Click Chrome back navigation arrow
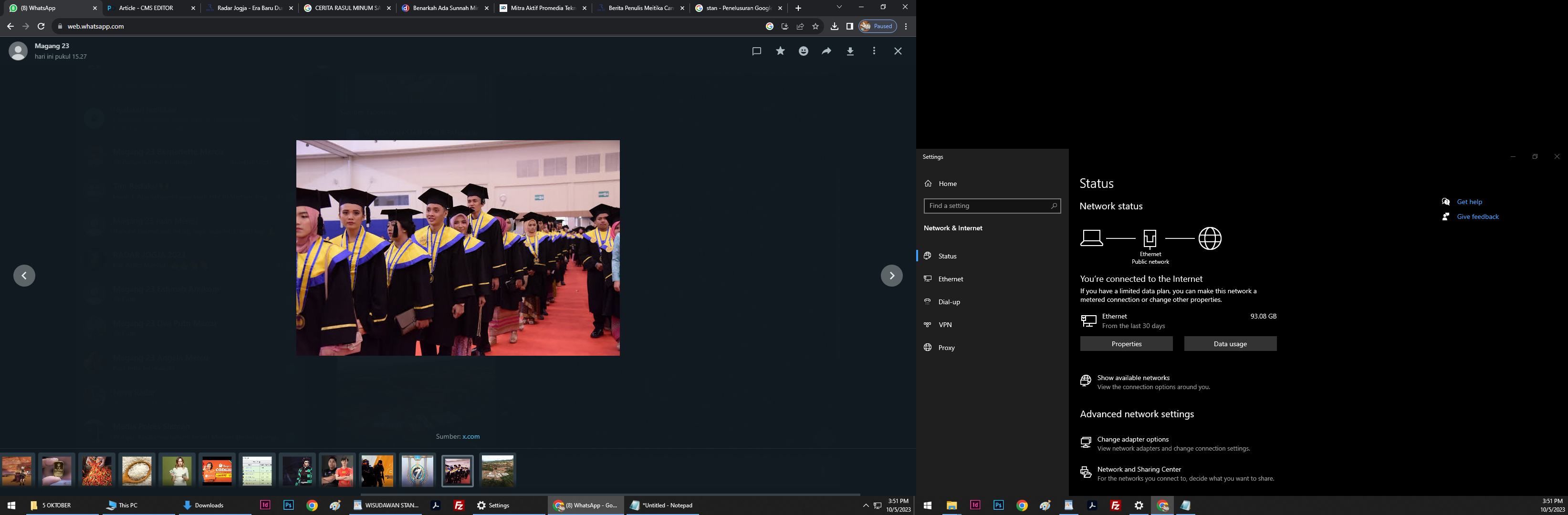 [10, 26]
